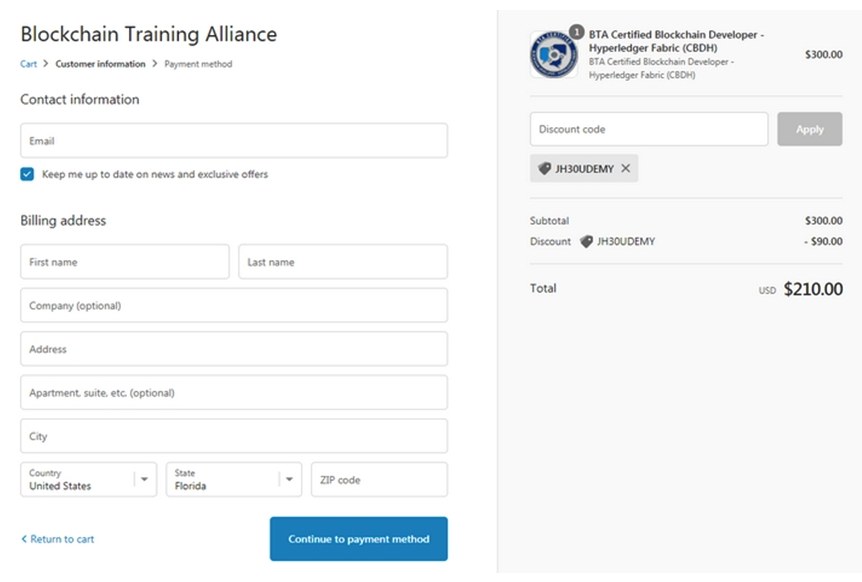Focus the ZIP code field
Image resolution: width=862 pixels, height=582 pixels.
(379, 479)
